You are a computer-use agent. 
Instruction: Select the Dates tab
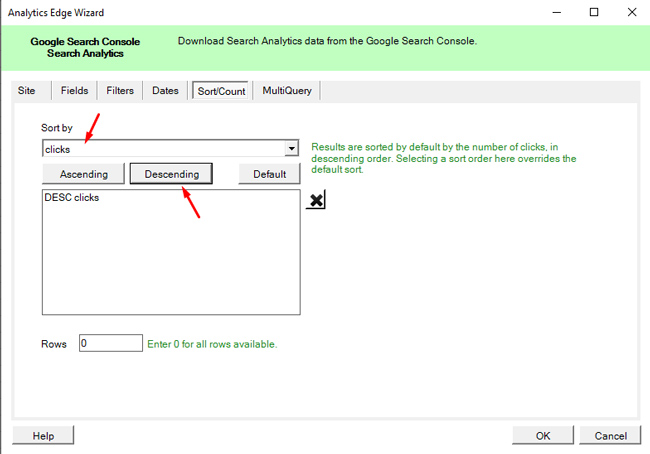165,91
